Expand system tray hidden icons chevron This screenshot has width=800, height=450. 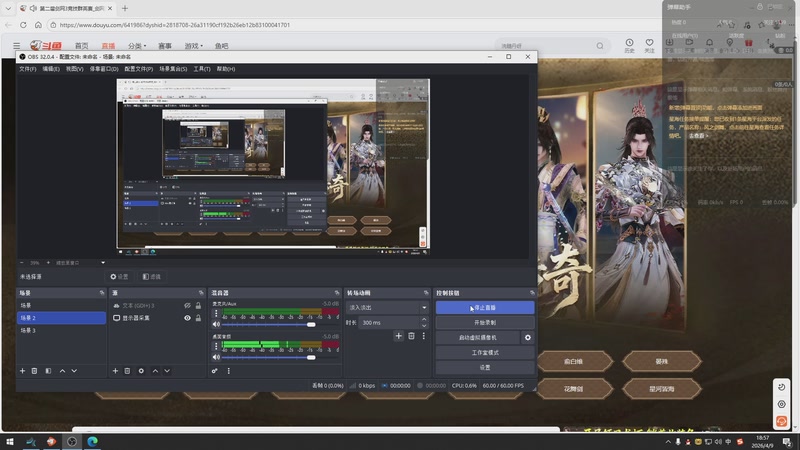point(668,442)
